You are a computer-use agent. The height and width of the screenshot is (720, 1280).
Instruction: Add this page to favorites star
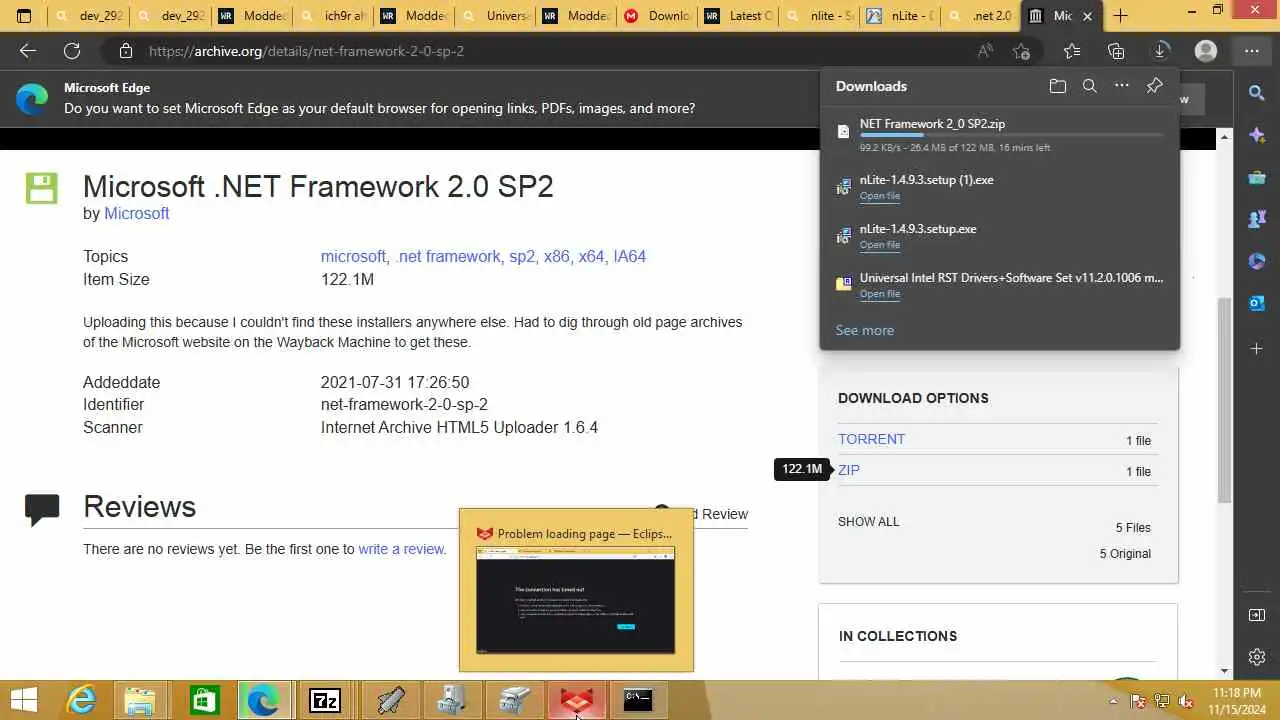[x=1021, y=51]
